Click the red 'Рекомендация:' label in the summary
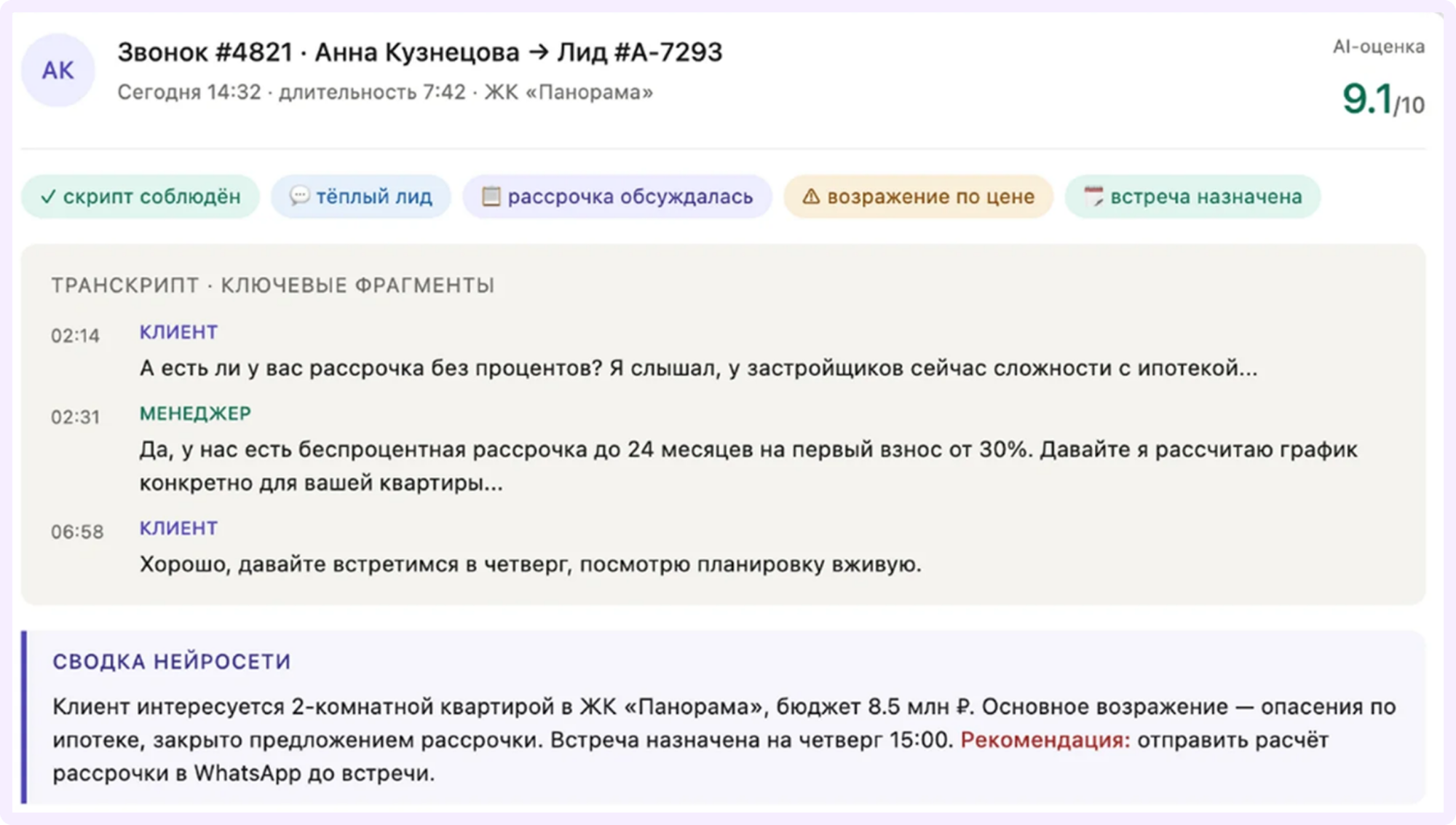 [x=1045, y=741]
